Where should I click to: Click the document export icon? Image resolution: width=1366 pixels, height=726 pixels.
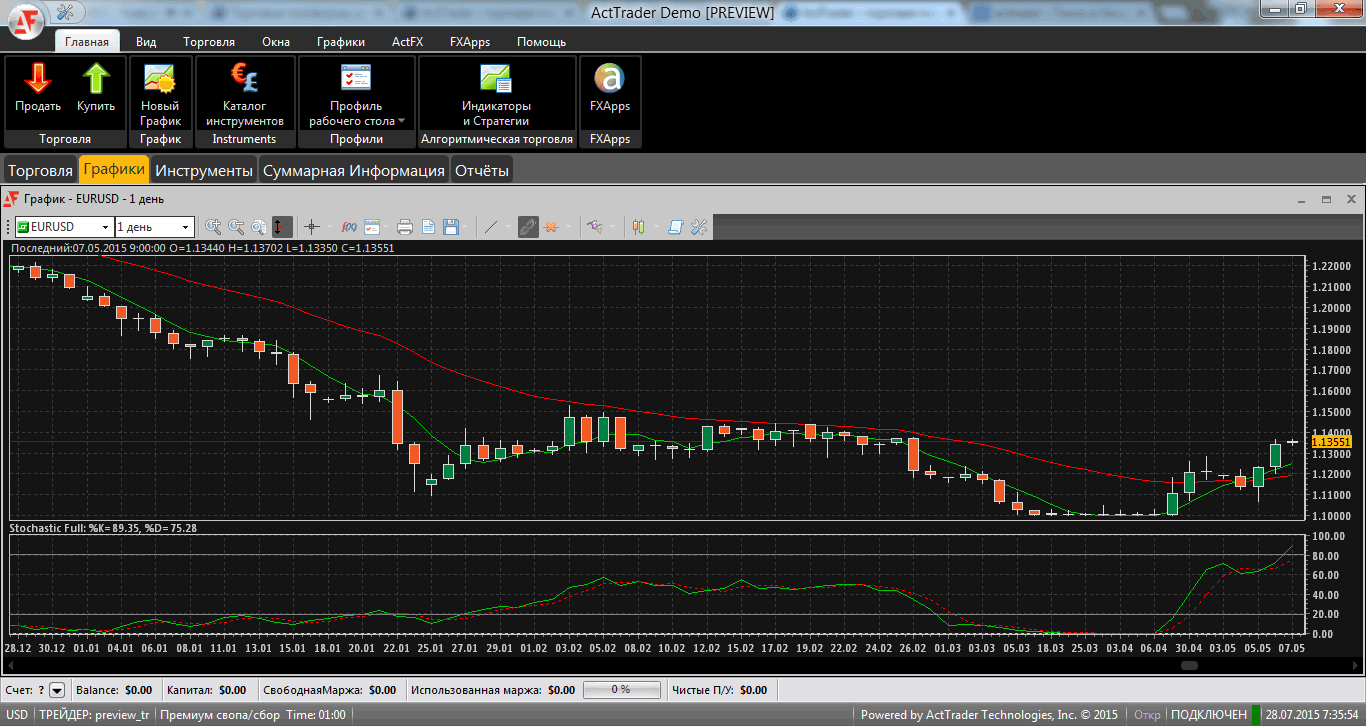pyautogui.click(x=428, y=227)
